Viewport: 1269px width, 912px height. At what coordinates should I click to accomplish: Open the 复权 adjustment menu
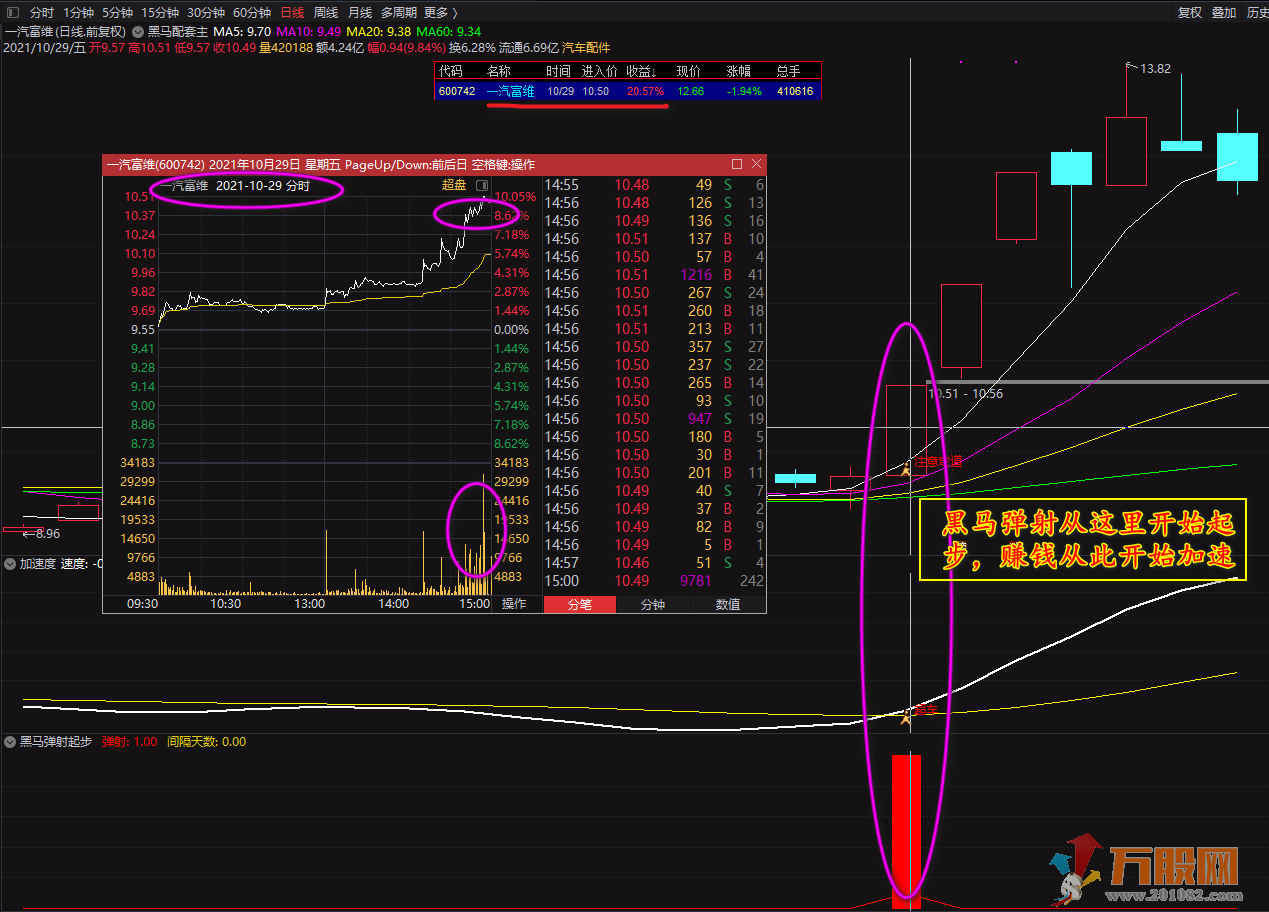[1190, 13]
